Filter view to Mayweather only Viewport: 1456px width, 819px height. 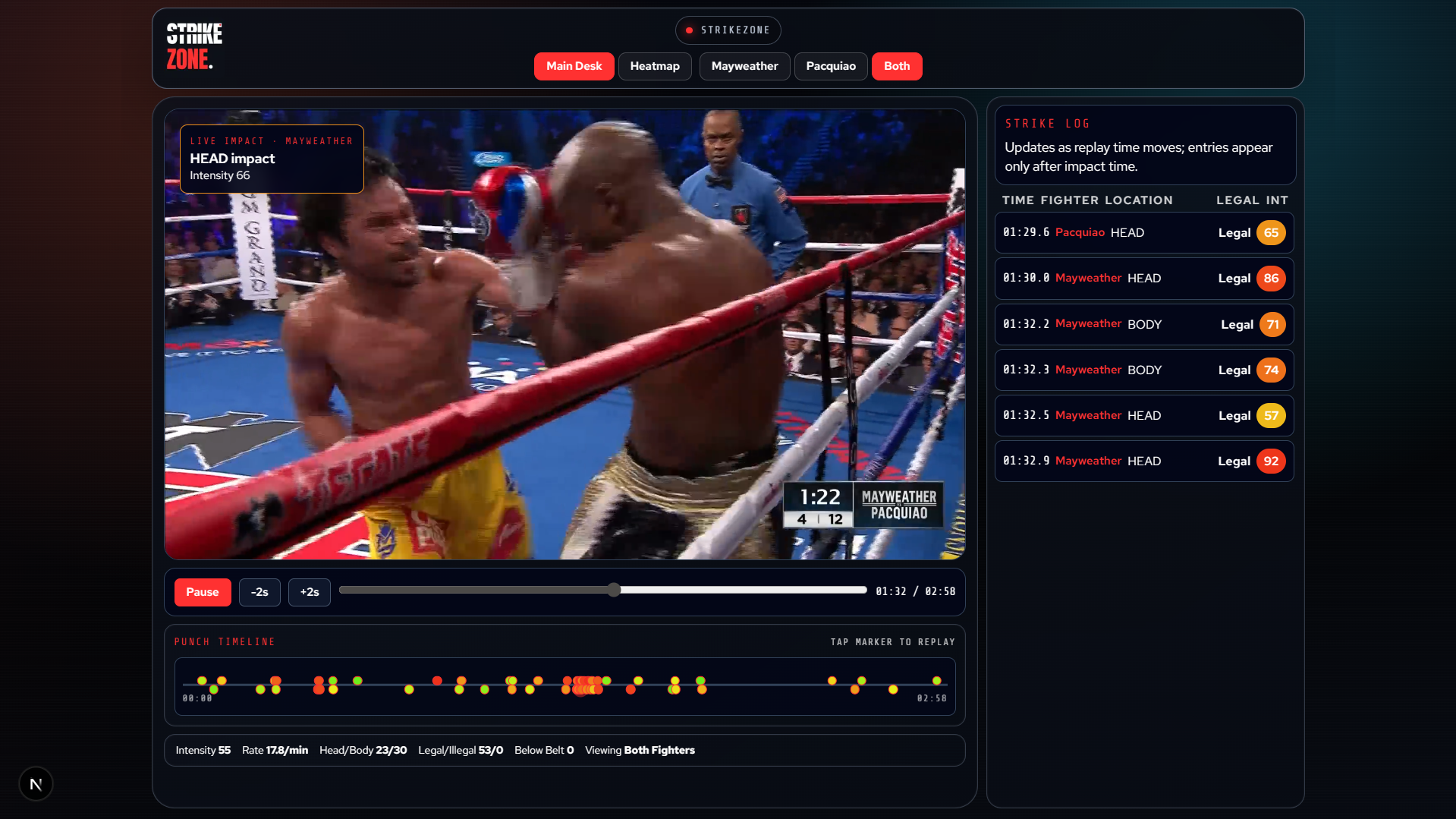pos(744,66)
